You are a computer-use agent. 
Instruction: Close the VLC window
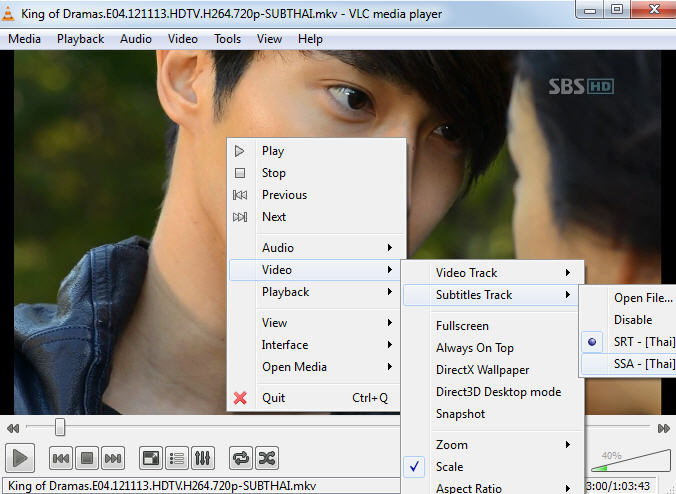(x=654, y=9)
